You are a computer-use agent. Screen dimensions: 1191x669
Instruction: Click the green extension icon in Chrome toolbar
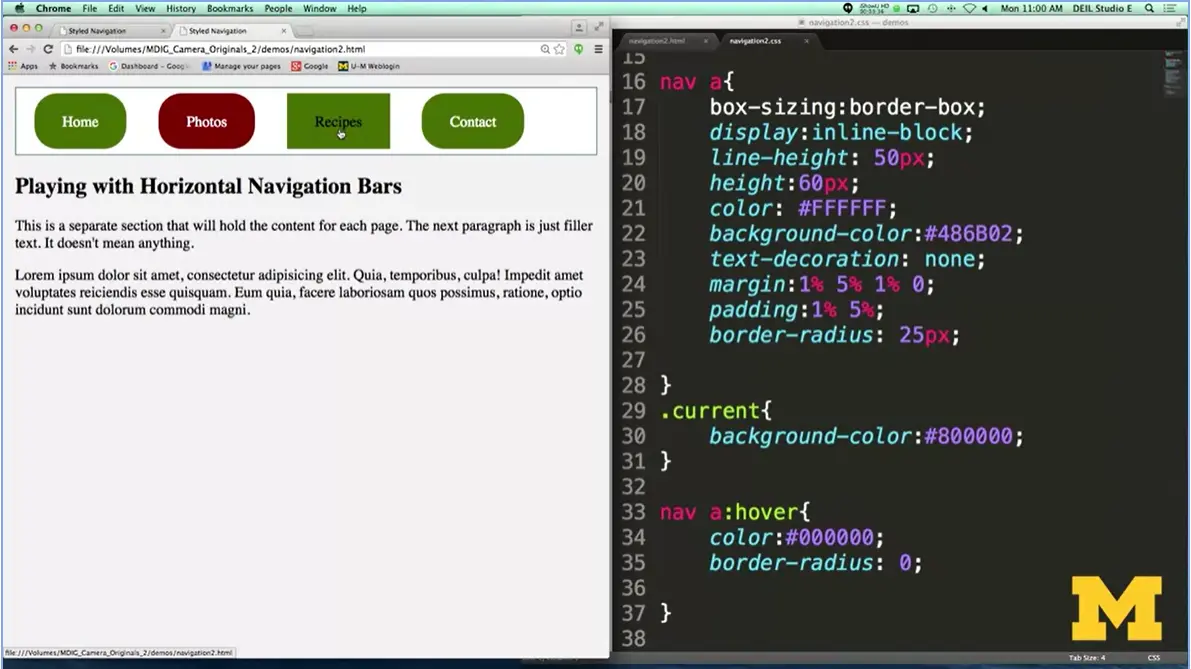pyautogui.click(x=579, y=49)
